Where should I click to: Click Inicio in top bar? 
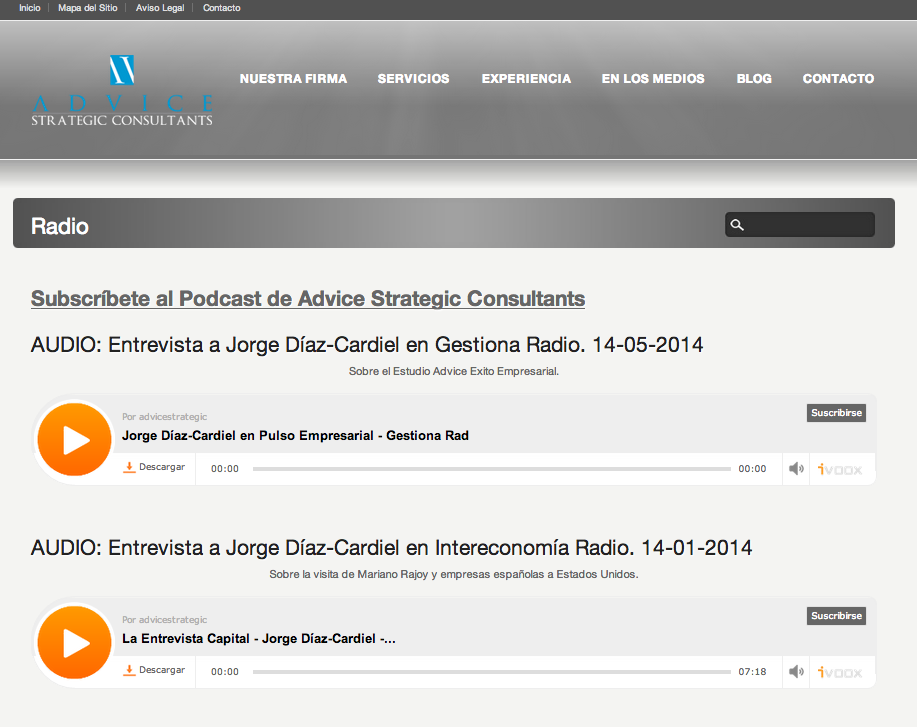(x=30, y=8)
